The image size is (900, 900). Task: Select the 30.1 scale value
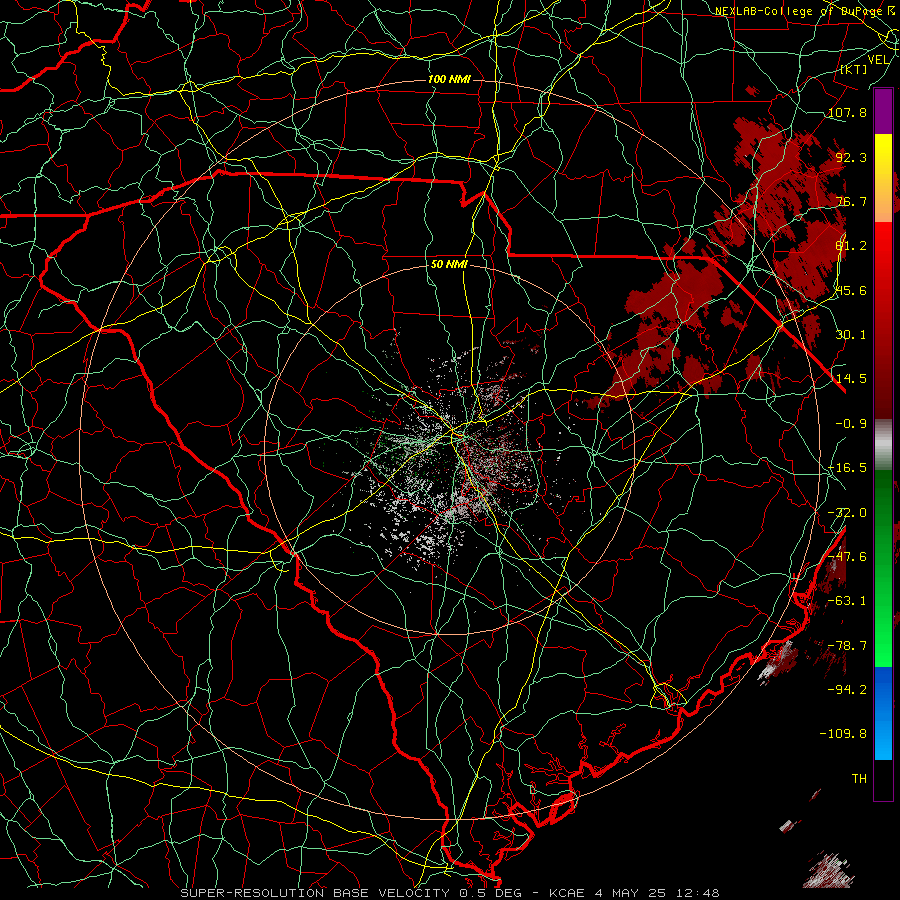point(851,335)
